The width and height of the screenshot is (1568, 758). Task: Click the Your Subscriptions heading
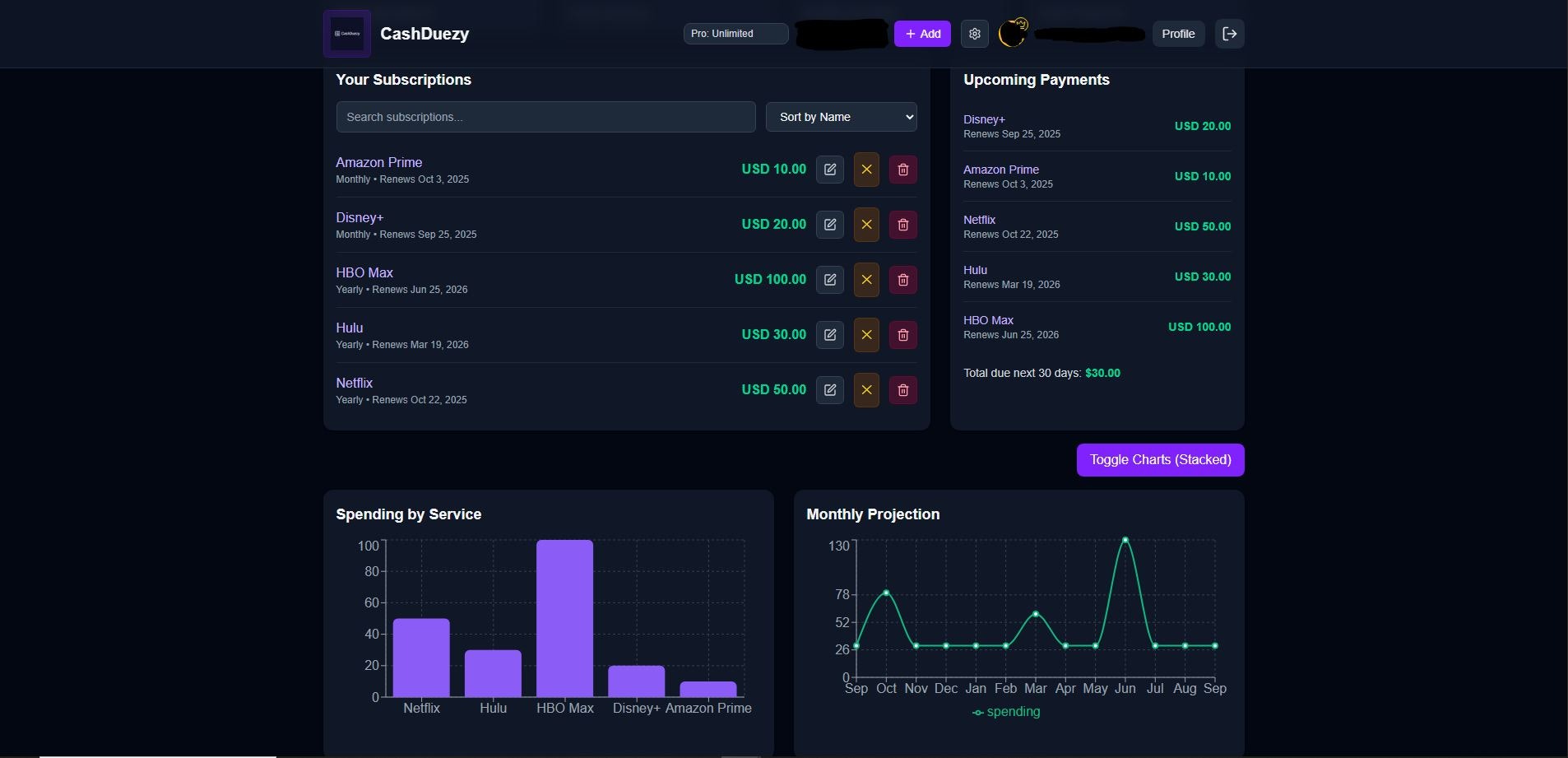403,80
